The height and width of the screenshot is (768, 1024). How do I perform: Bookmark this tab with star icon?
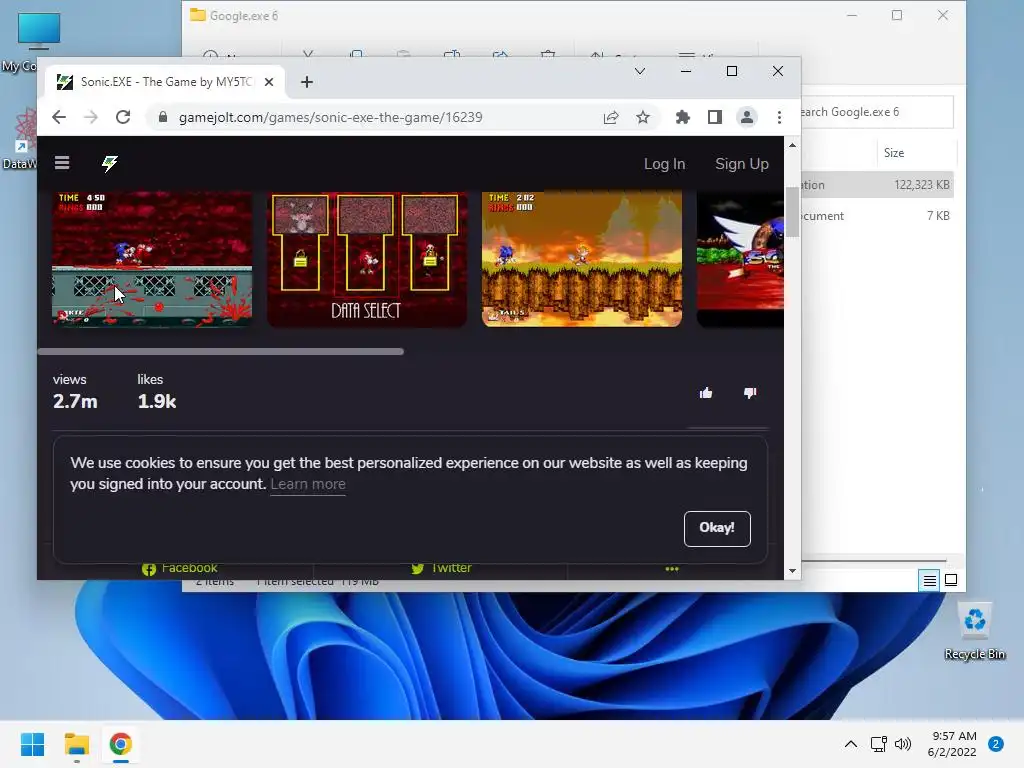(643, 117)
